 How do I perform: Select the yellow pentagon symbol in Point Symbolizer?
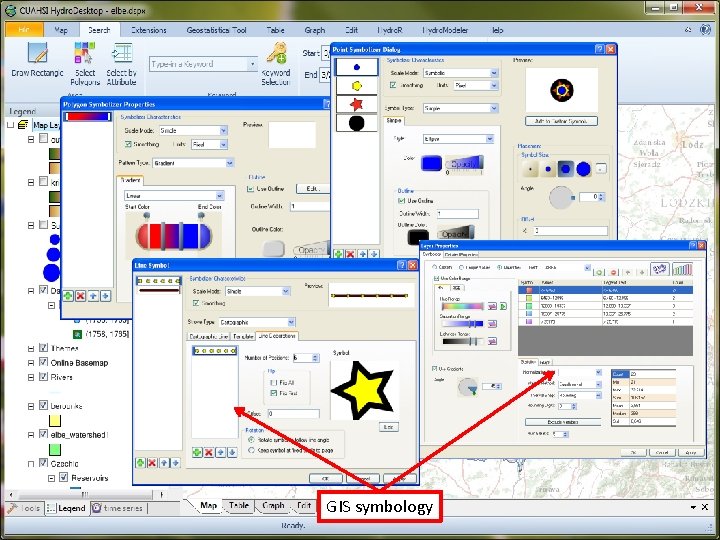point(357,85)
